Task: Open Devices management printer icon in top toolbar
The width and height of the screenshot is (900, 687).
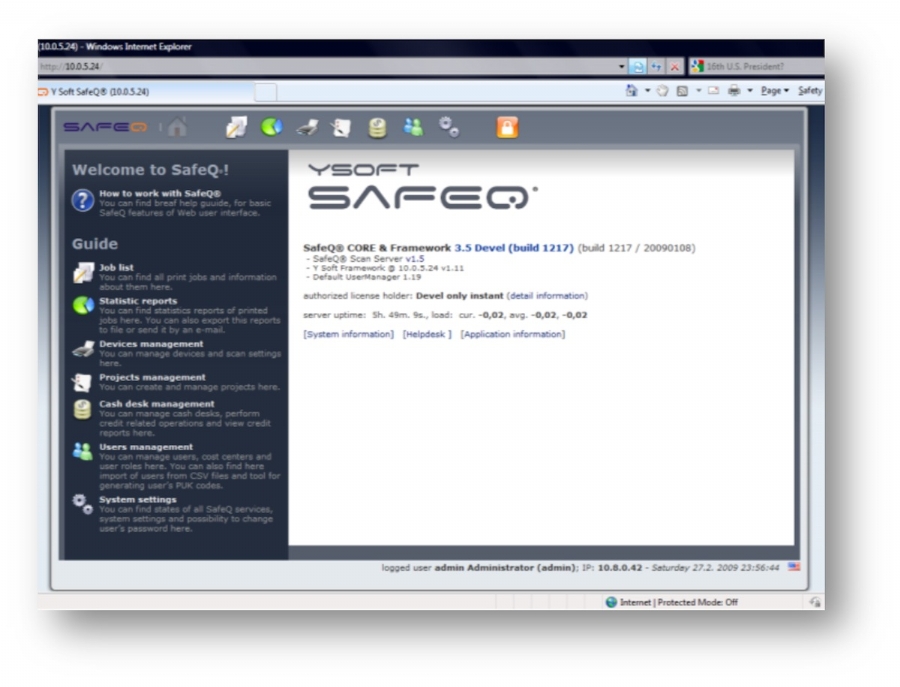Action: (307, 128)
